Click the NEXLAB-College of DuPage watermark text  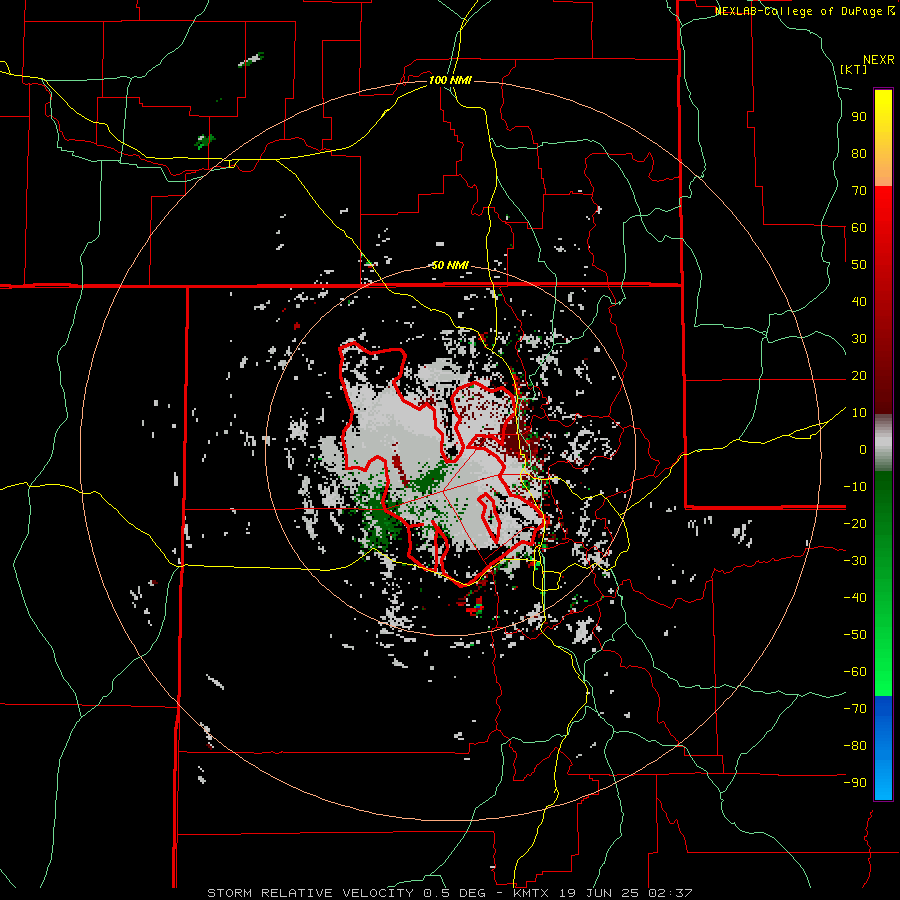804,11
